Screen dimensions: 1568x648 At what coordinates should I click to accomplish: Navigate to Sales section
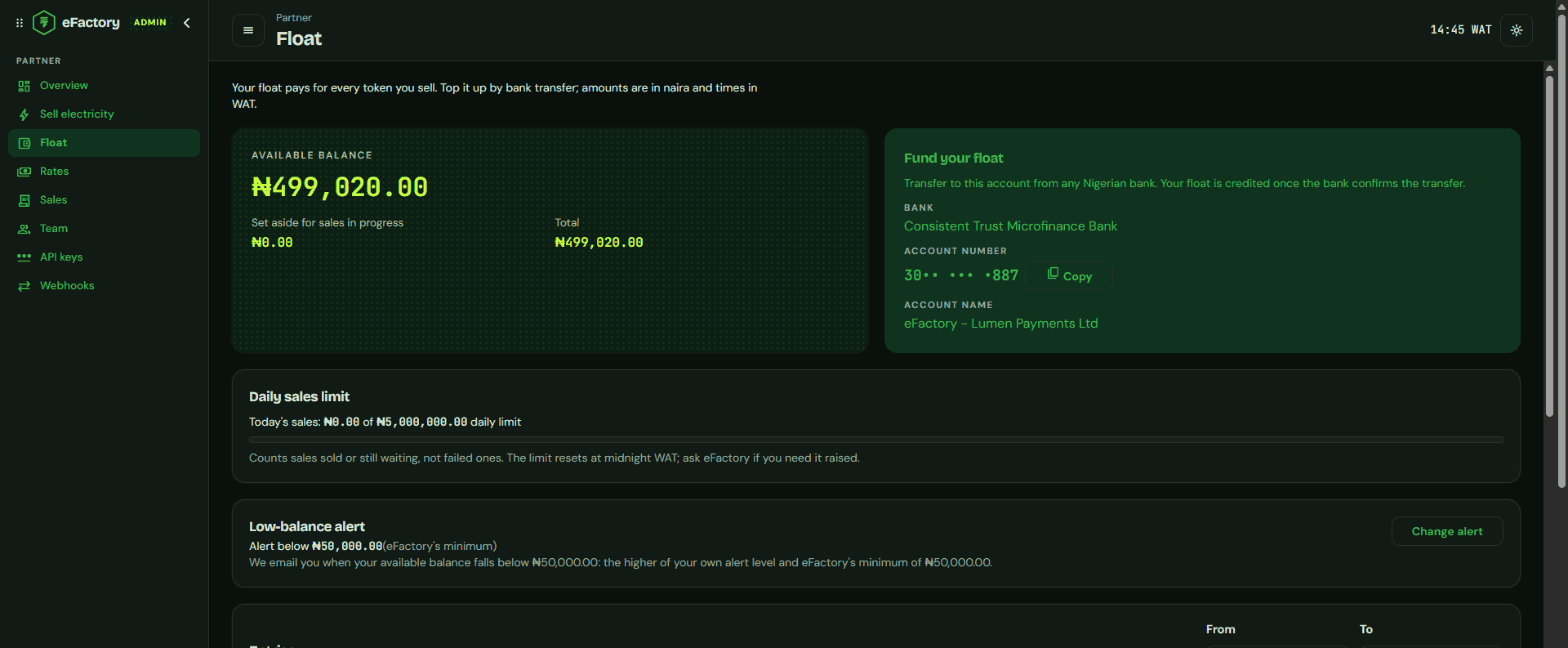tap(104, 200)
